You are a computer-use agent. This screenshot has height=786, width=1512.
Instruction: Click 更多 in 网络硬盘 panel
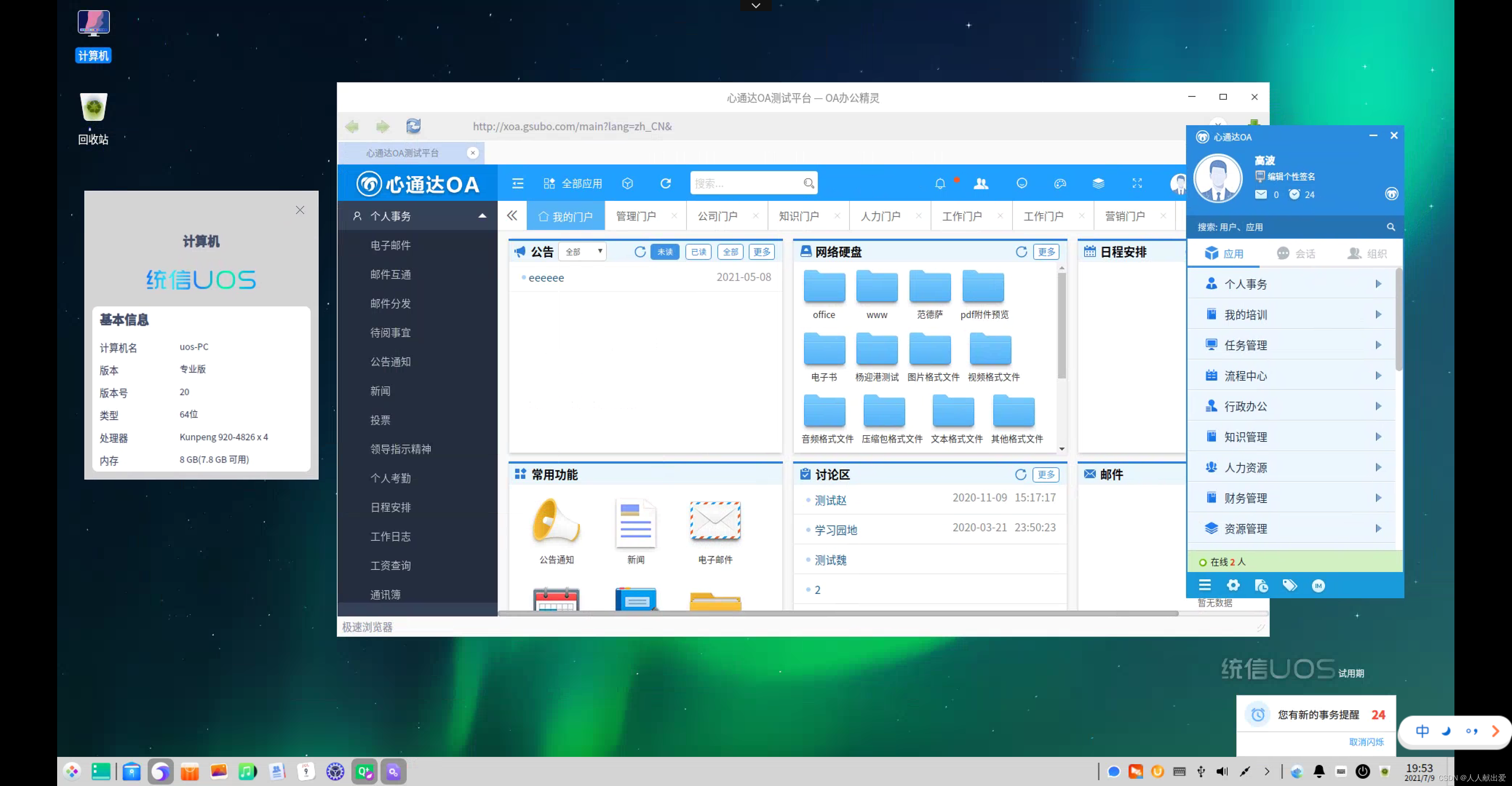click(x=1046, y=252)
